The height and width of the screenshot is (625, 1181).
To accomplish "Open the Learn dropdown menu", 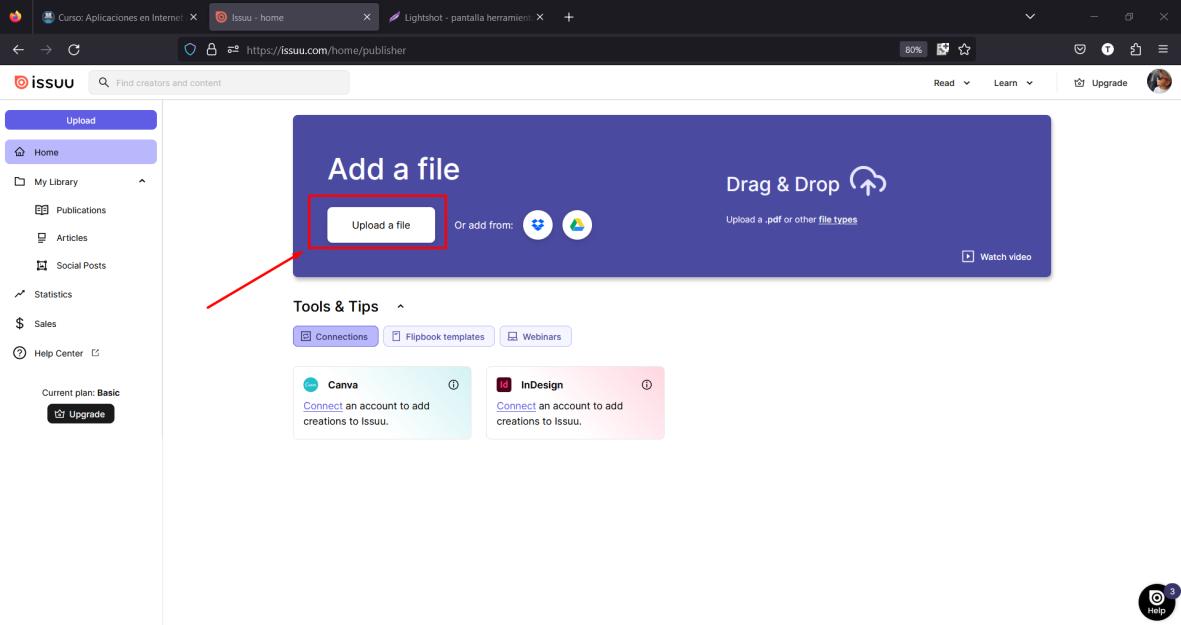I will pyautogui.click(x=1013, y=83).
